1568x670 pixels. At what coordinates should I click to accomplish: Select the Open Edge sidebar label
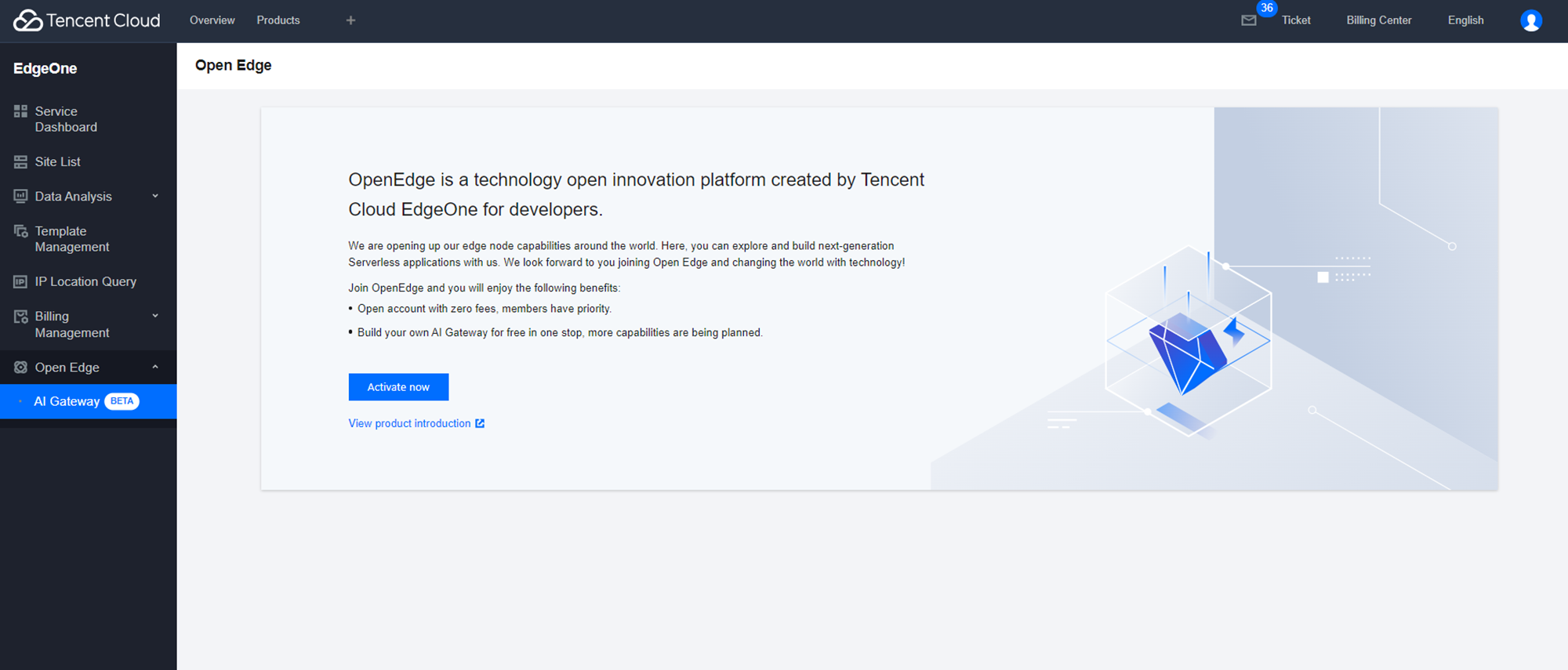pos(67,368)
